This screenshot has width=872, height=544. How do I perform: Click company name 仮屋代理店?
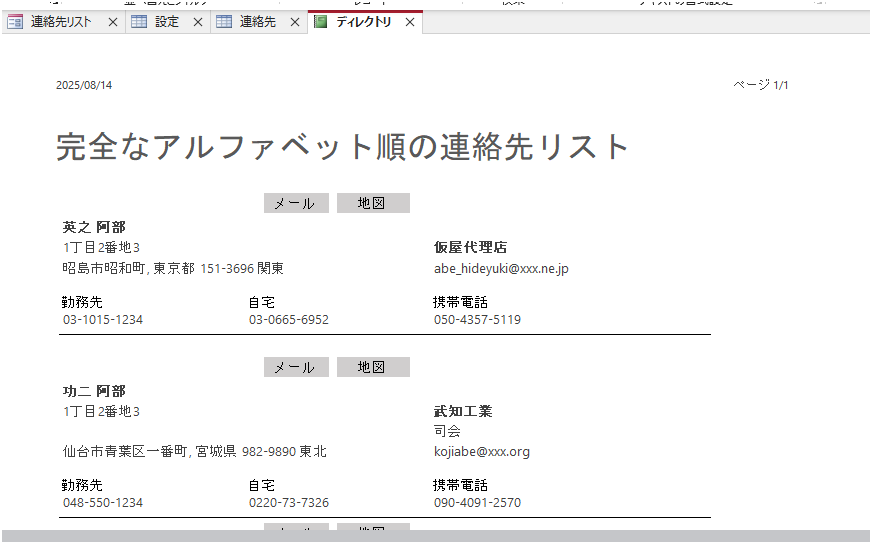pos(470,248)
